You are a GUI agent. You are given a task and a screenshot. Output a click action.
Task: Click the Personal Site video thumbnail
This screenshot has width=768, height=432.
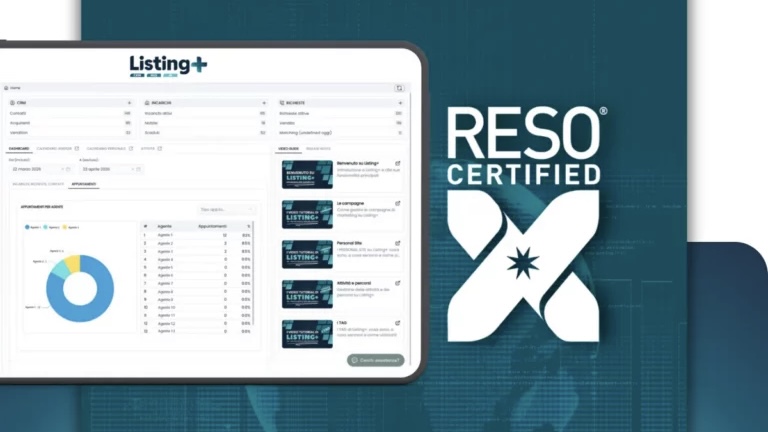(307, 254)
